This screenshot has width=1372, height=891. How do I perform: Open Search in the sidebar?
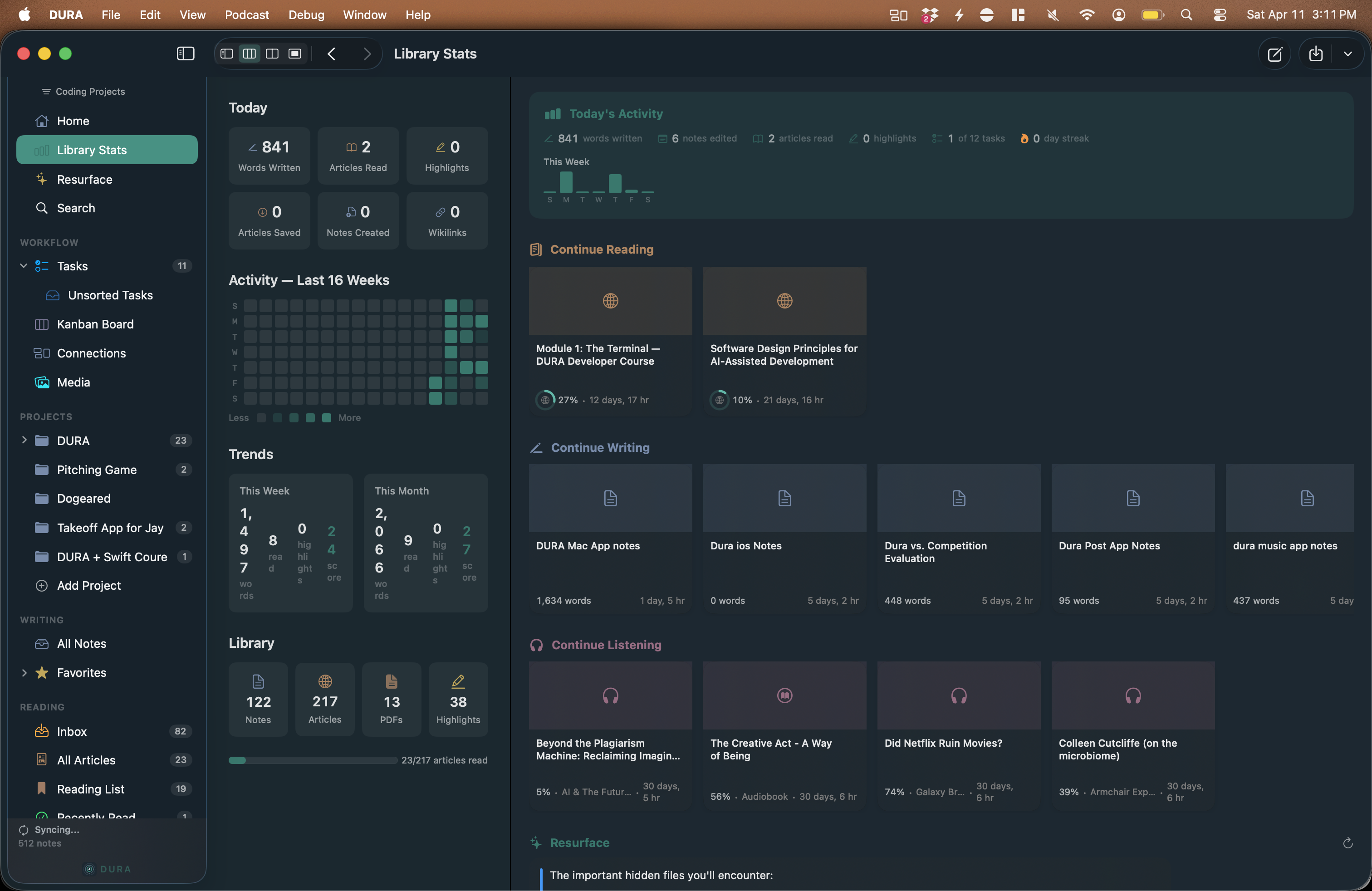107,208
